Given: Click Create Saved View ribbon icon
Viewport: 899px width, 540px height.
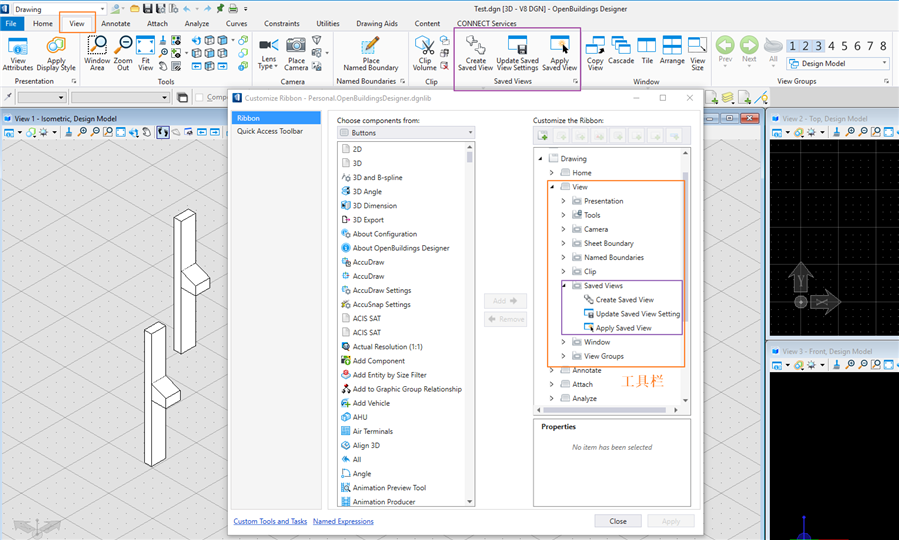Looking at the screenshot, I should pyautogui.click(x=475, y=53).
